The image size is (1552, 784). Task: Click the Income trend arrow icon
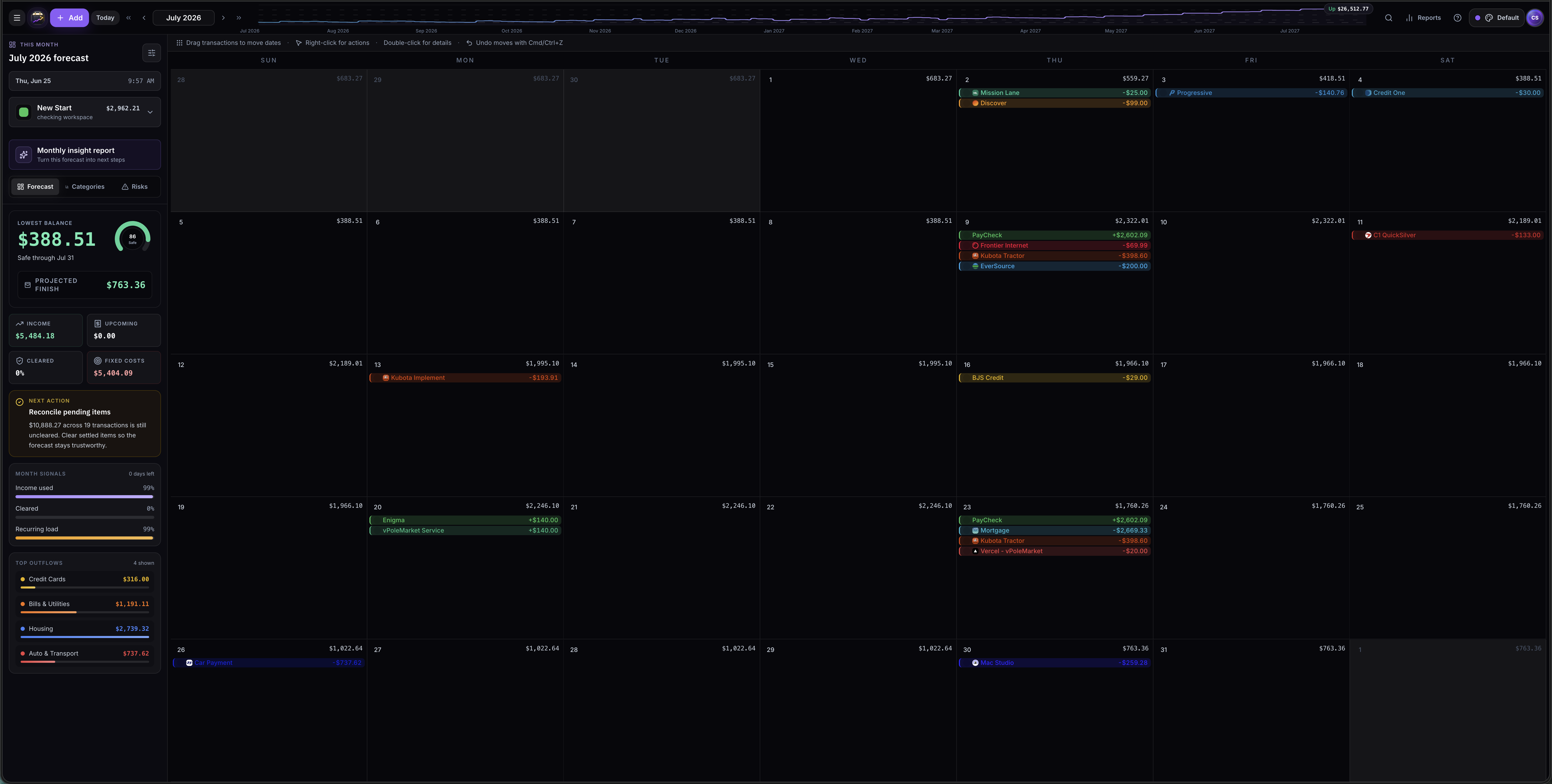[x=19, y=324]
